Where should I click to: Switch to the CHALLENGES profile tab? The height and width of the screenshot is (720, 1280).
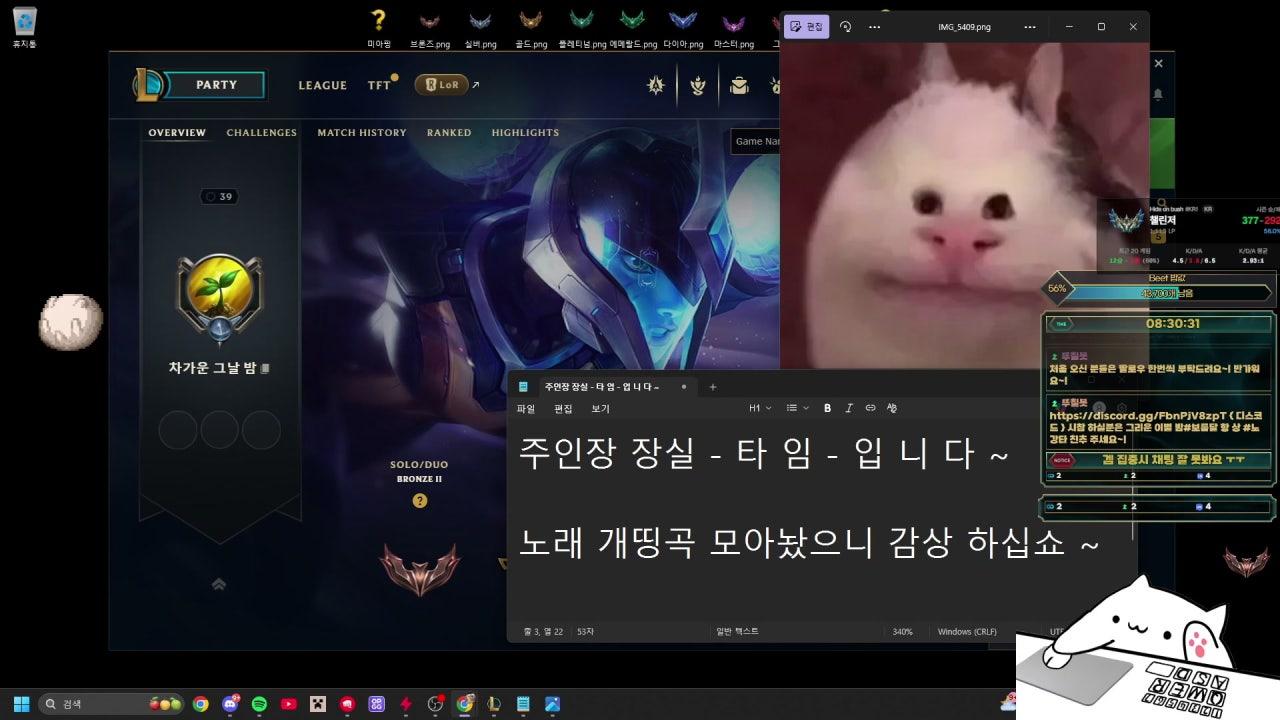point(261,133)
